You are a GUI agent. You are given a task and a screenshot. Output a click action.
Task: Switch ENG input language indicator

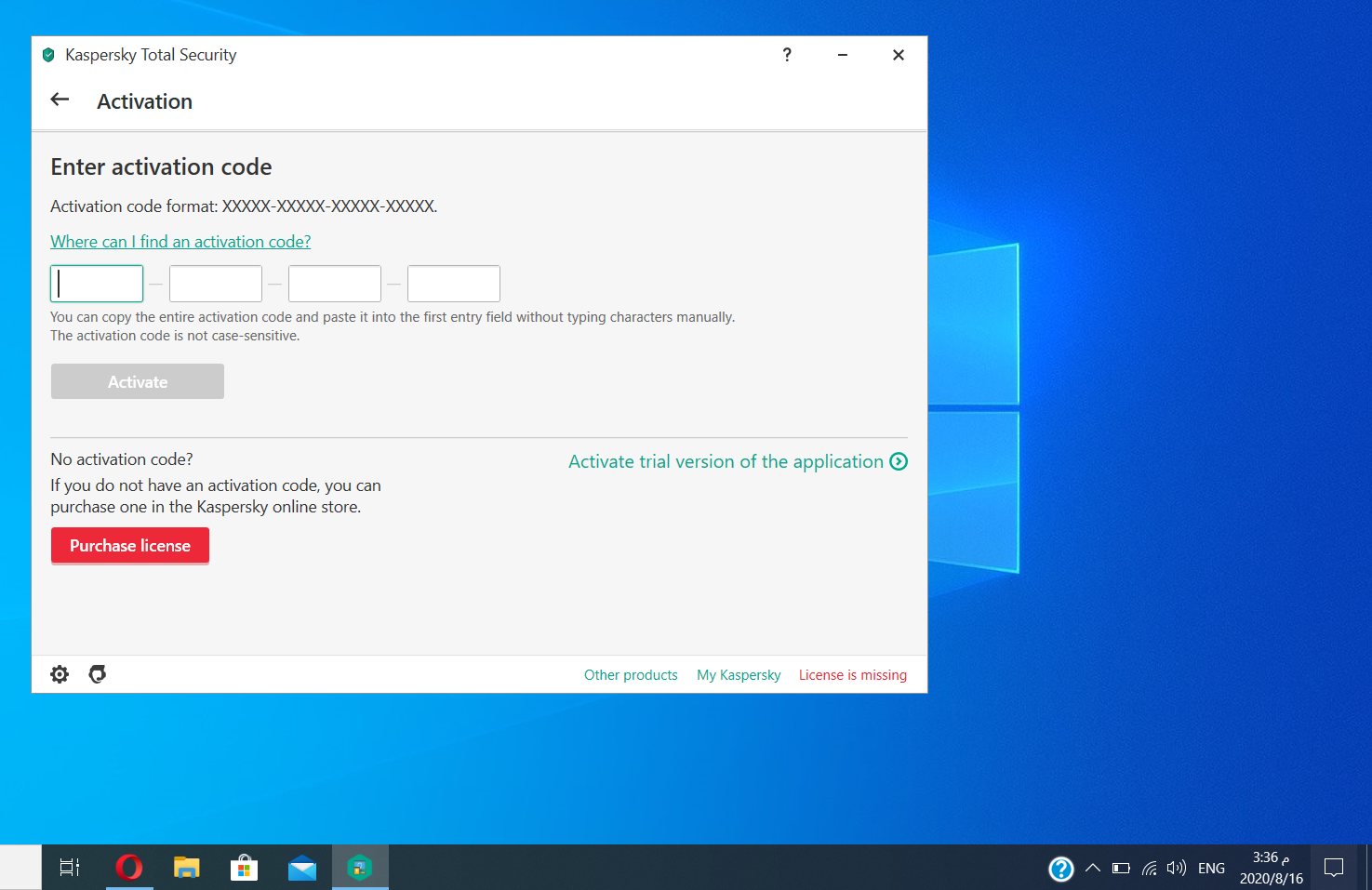coord(1211,868)
